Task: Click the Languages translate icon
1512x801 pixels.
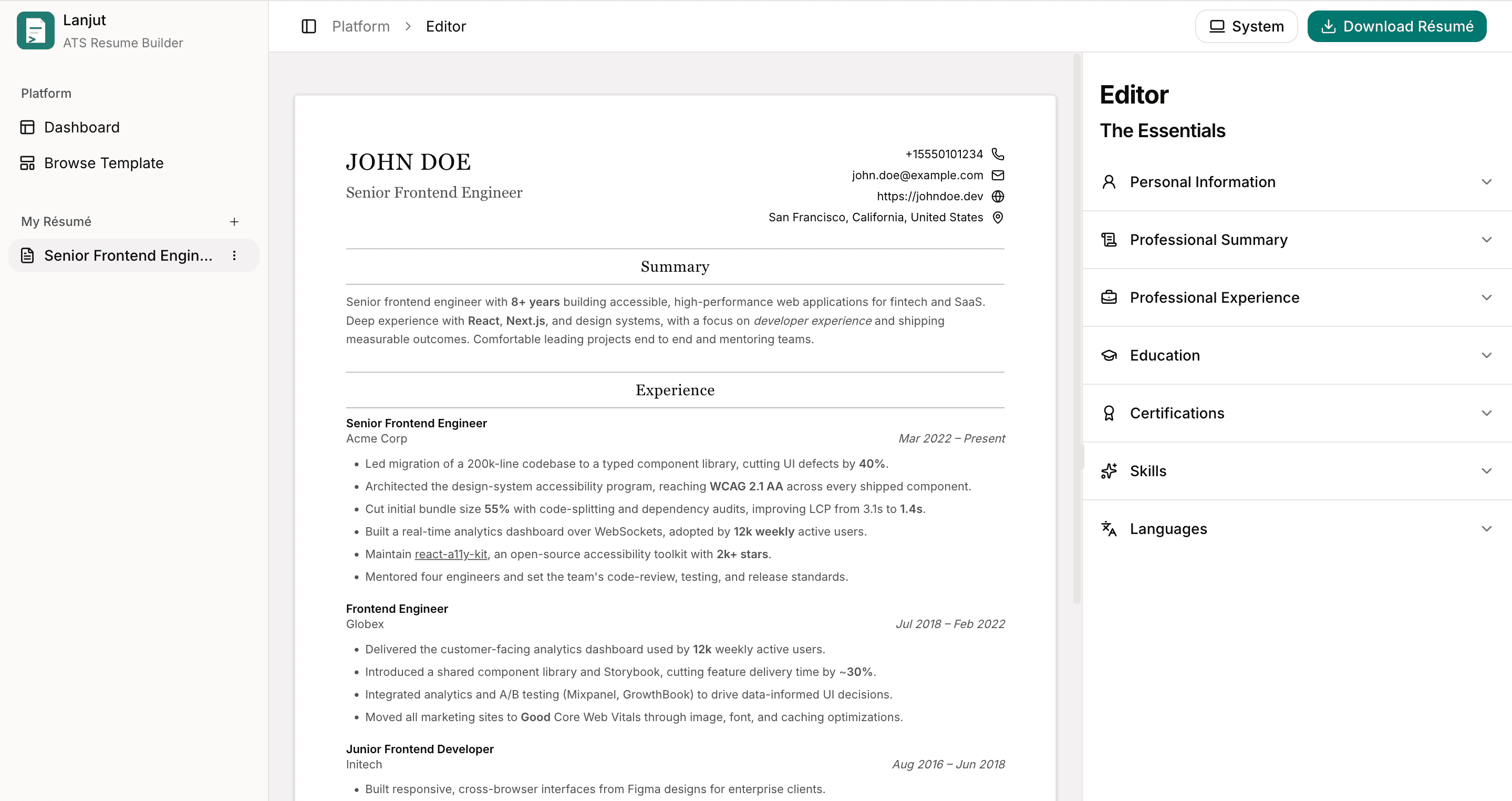Action: [1109, 529]
